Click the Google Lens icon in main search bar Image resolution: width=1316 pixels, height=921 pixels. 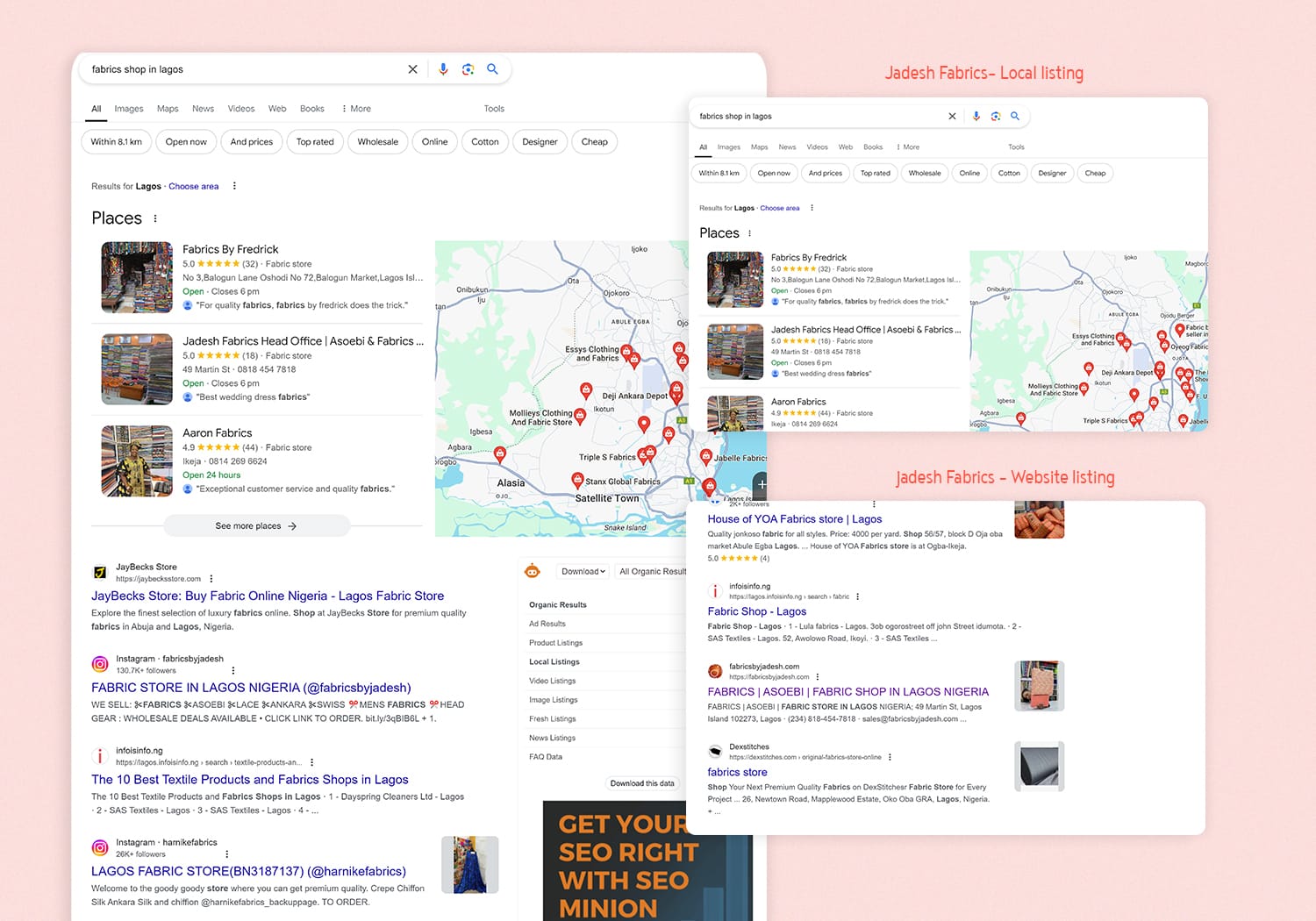[468, 69]
